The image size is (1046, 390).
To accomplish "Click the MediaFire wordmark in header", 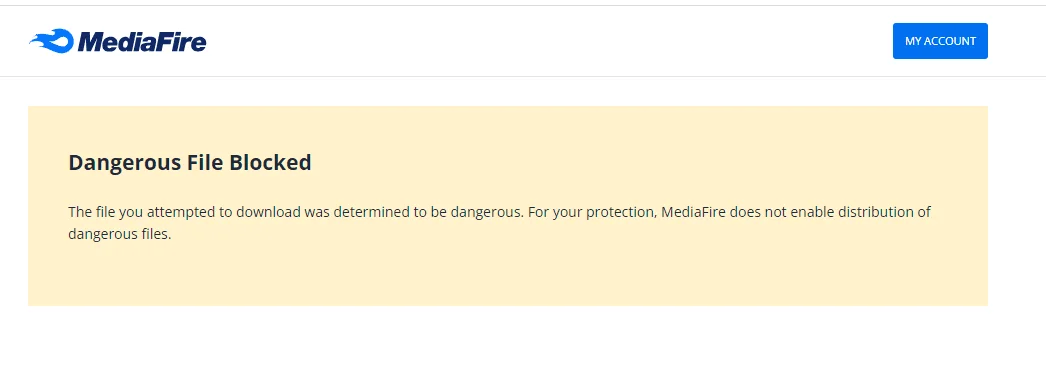I will point(141,41).
